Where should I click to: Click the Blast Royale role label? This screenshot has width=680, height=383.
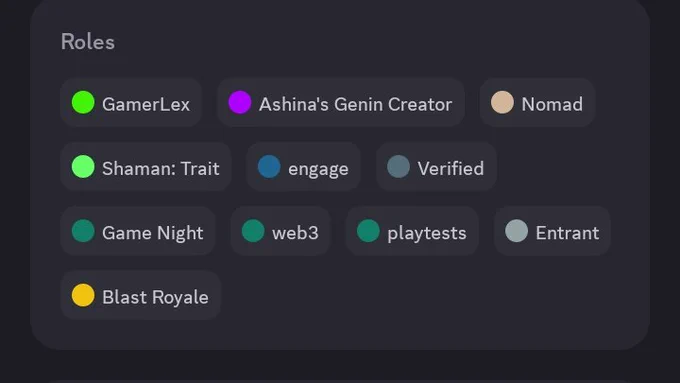155,298
